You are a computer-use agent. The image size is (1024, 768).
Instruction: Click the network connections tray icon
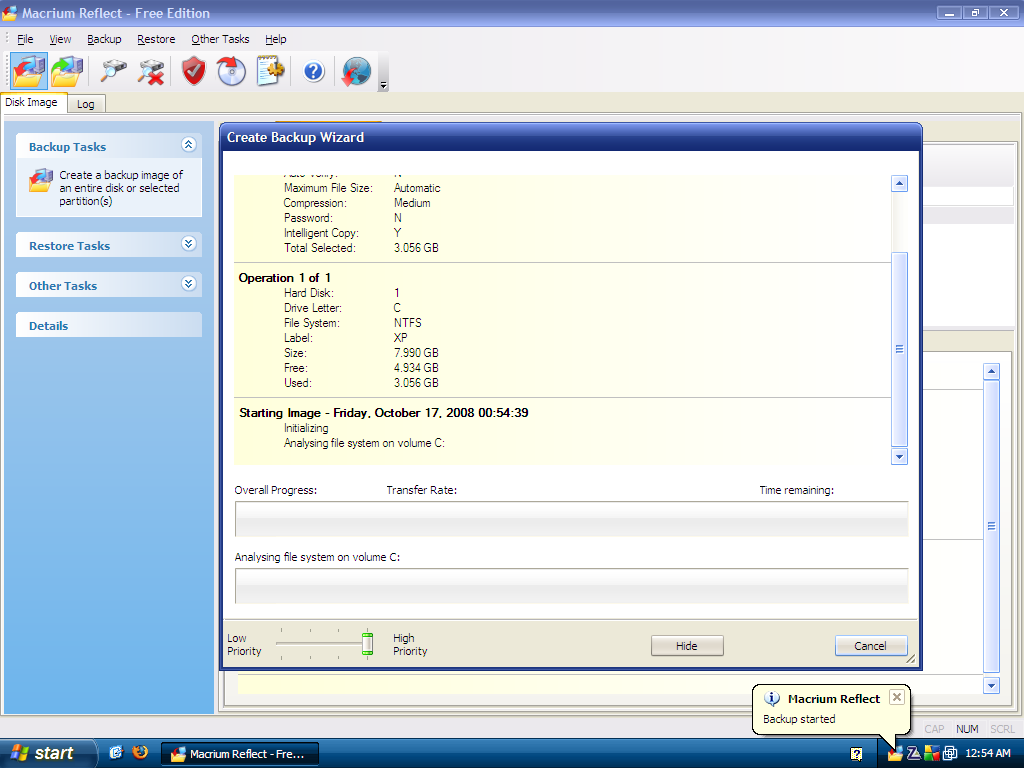tap(950, 754)
